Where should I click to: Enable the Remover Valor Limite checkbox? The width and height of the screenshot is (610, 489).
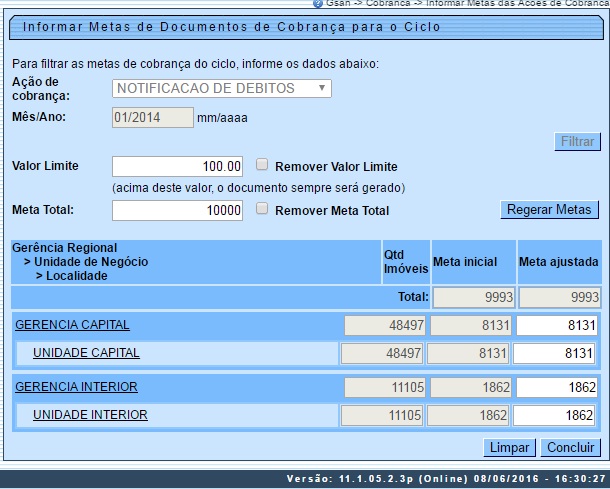(x=262, y=166)
